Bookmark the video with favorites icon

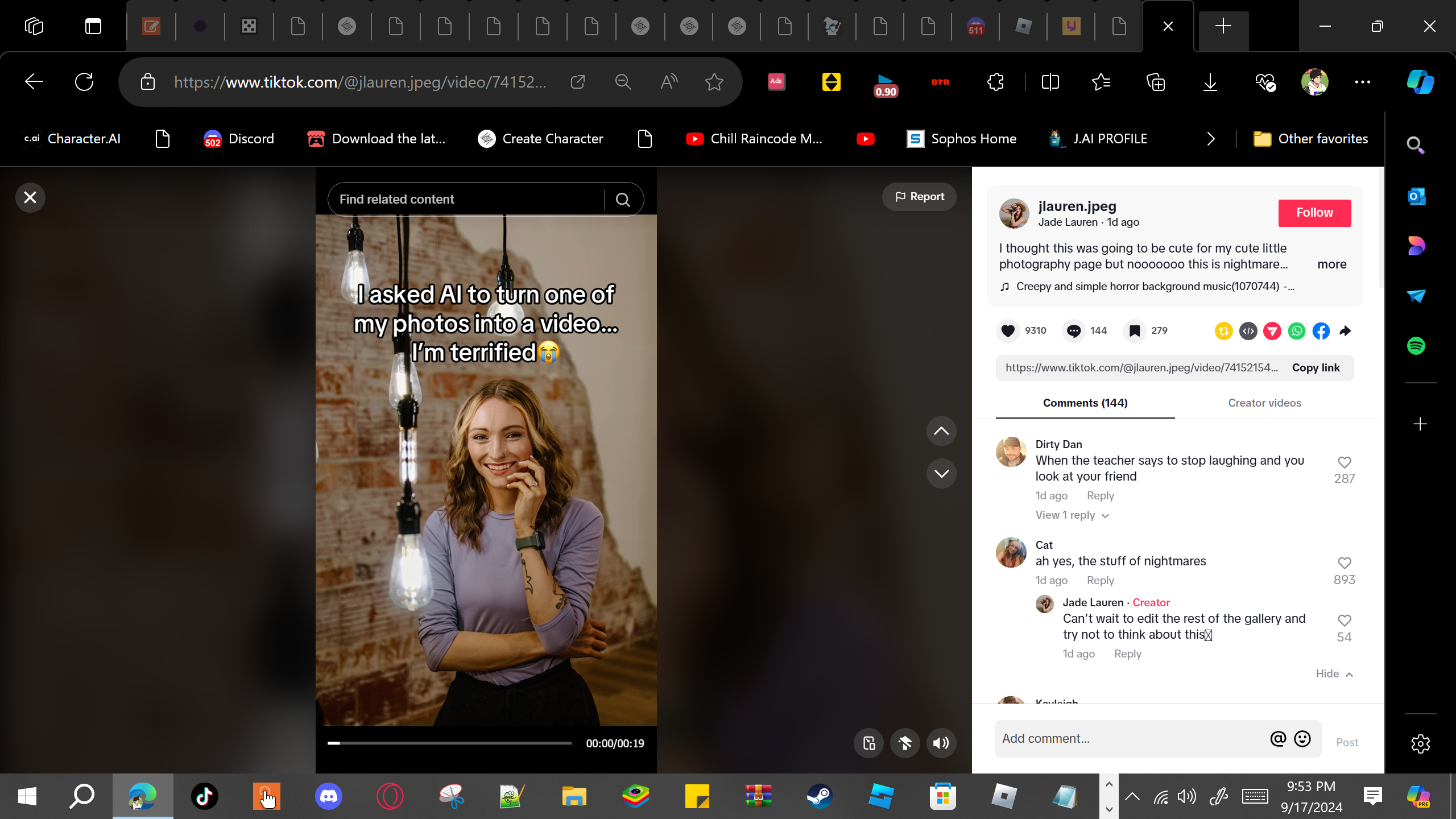pos(1135,330)
